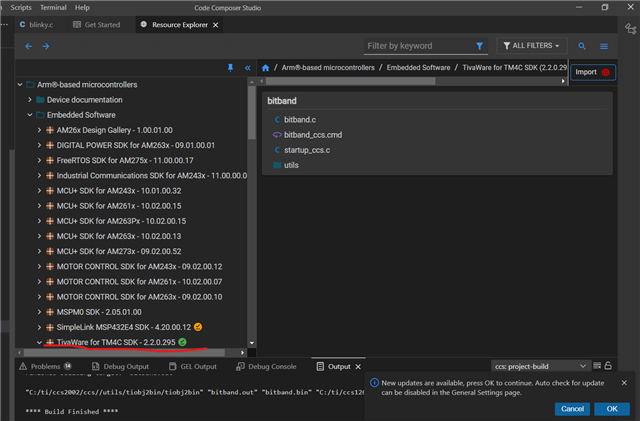Click orange update badge beside SimpleLink MSP432E4
This screenshot has height=421, width=640.
click(198, 327)
